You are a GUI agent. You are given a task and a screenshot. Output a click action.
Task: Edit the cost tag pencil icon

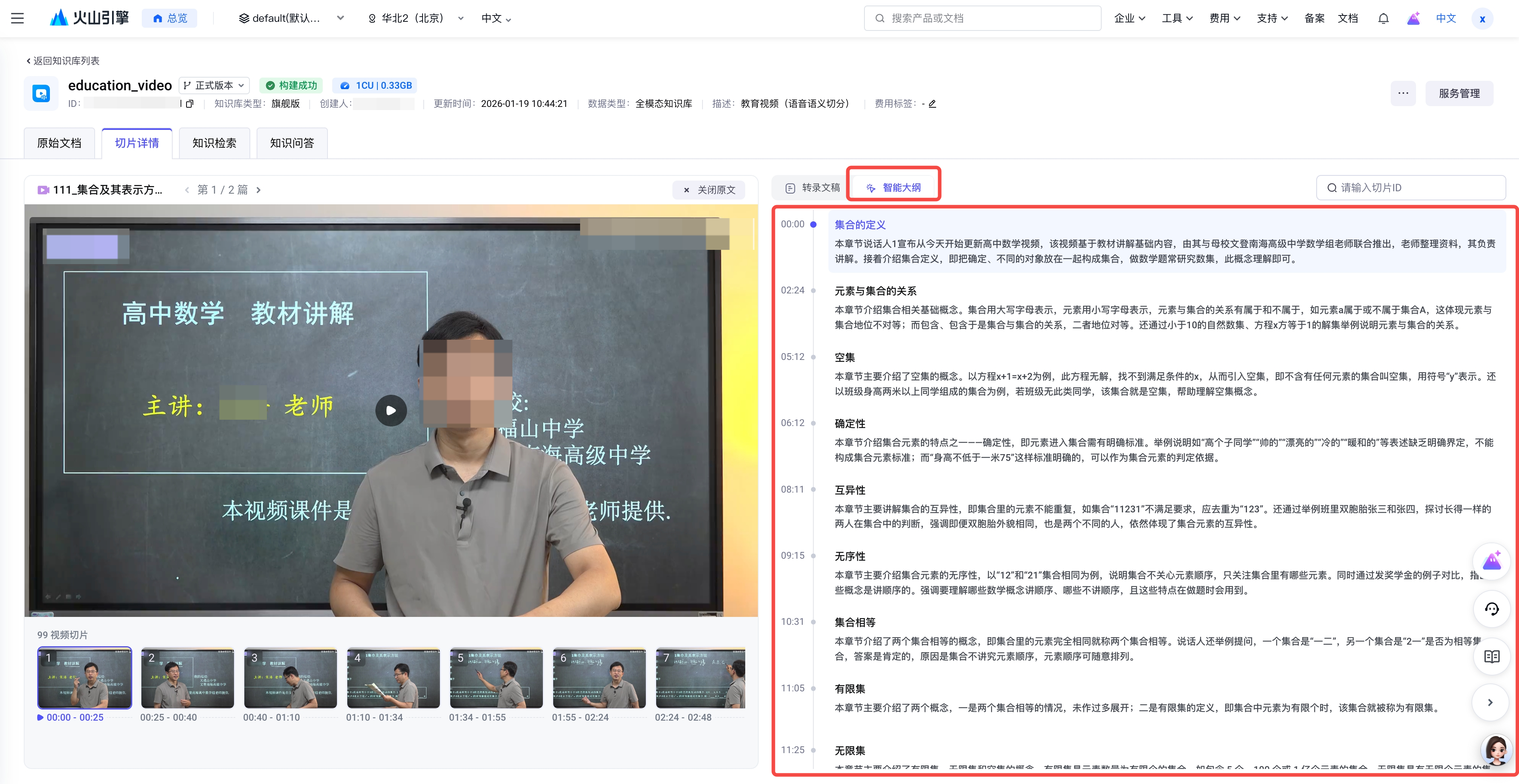pos(932,104)
